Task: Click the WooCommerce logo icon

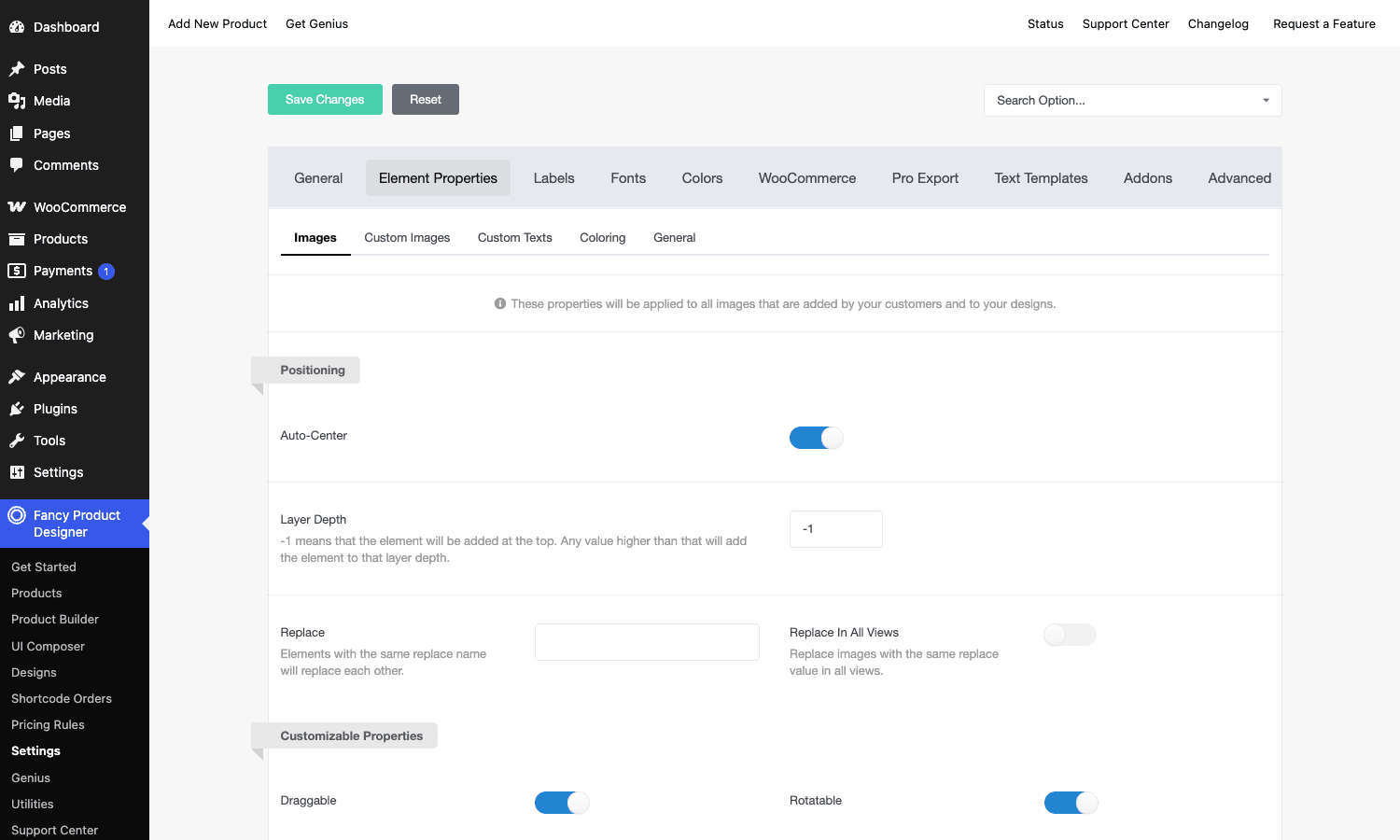Action: (x=17, y=207)
